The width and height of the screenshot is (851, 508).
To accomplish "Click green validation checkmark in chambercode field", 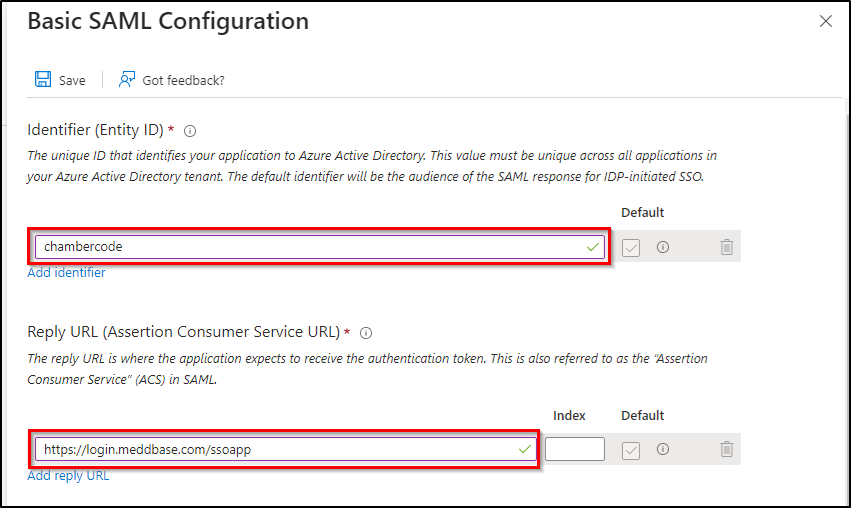I will [x=593, y=247].
